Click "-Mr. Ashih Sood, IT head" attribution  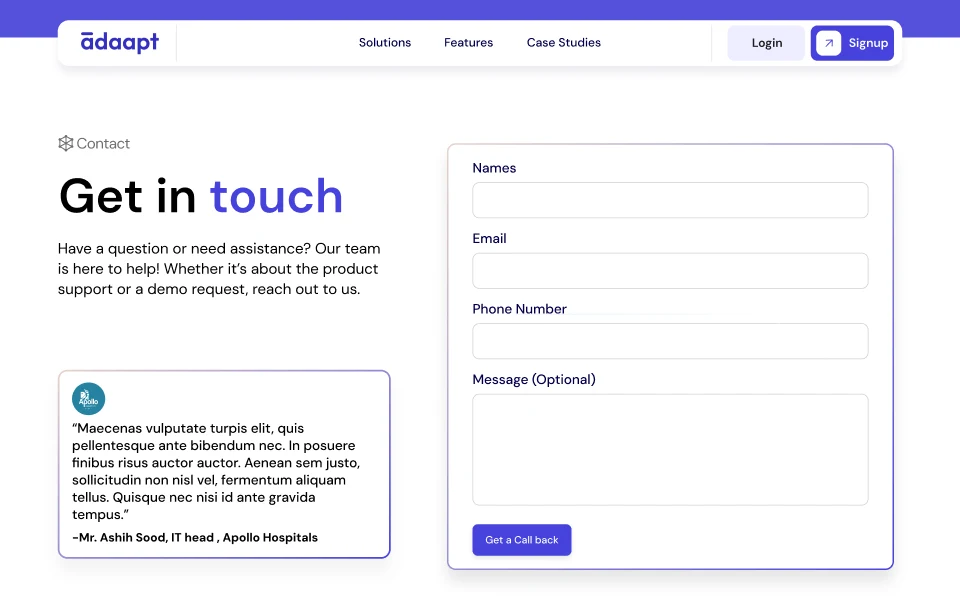(x=195, y=538)
